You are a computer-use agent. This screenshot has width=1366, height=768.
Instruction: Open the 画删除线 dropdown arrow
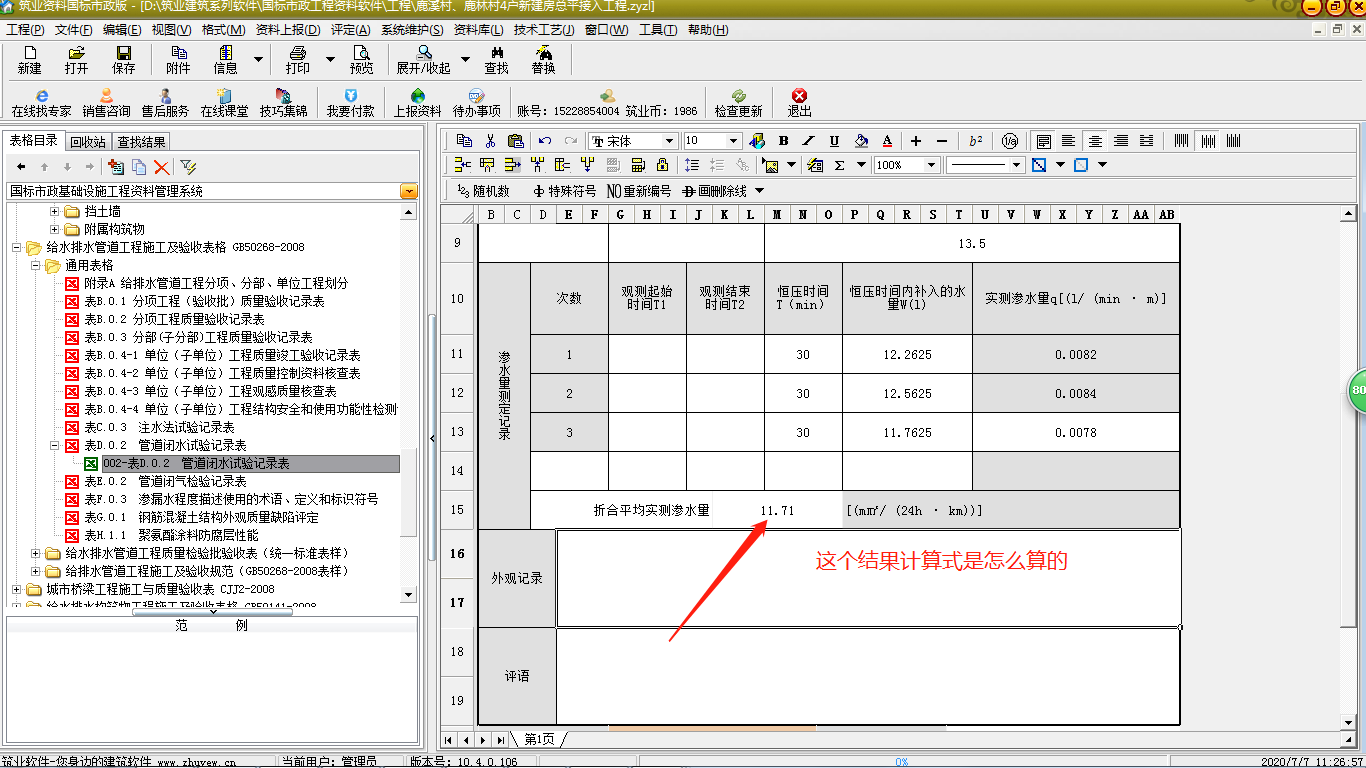(x=759, y=190)
